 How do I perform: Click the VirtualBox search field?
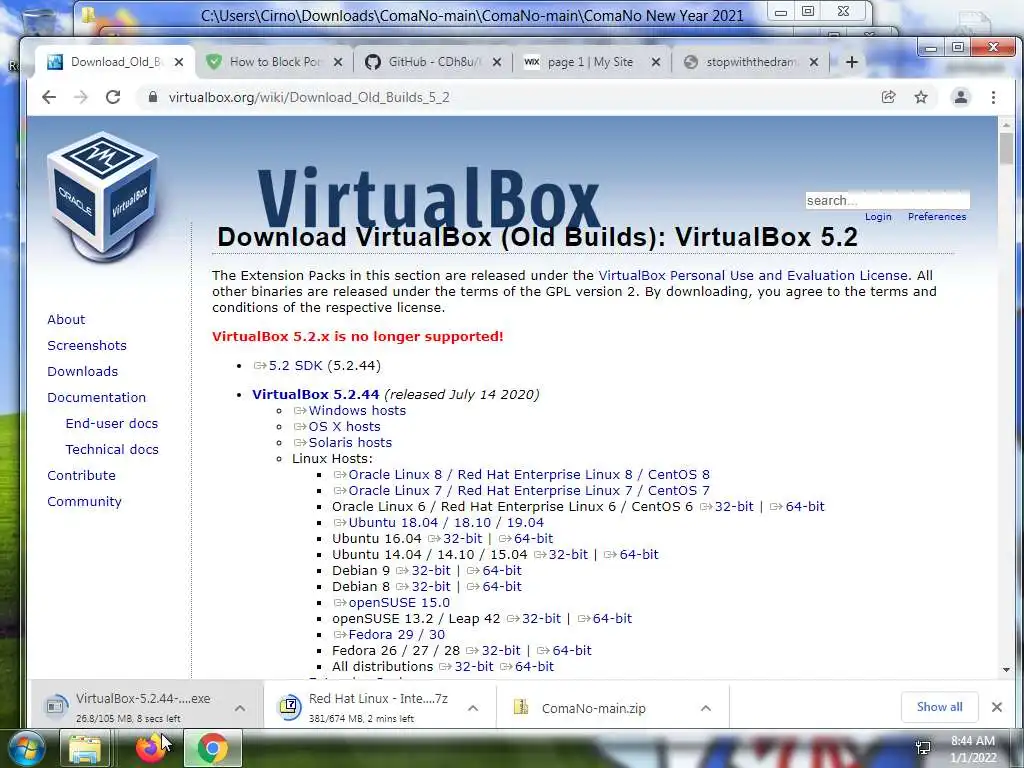pyautogui.click(x=888, y=200)
